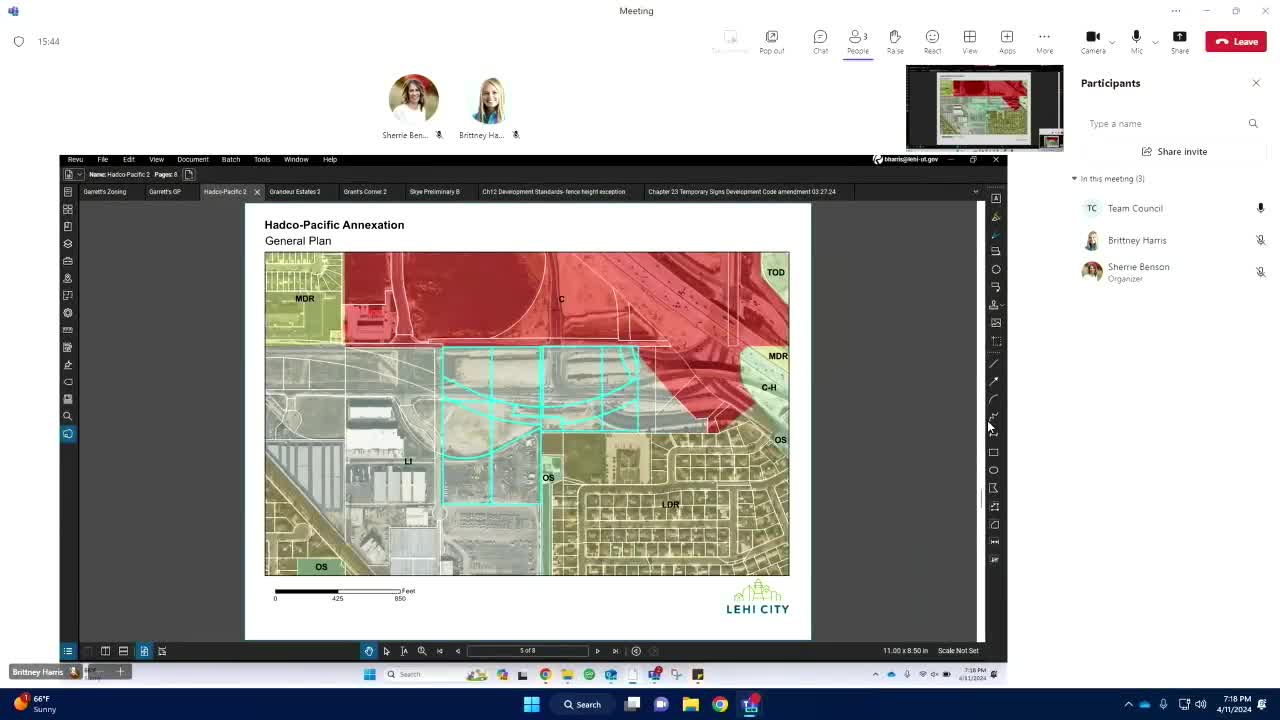Viewport: 1280px width, 720px height.
Task: Open Windows Start menu
Action: coord(532,704)
